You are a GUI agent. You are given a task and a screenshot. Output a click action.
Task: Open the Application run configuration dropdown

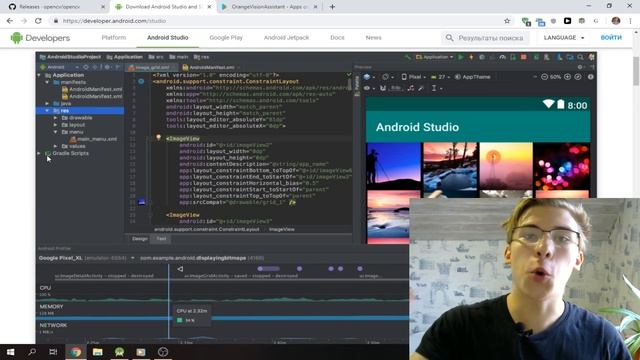(x=434, y=57)
